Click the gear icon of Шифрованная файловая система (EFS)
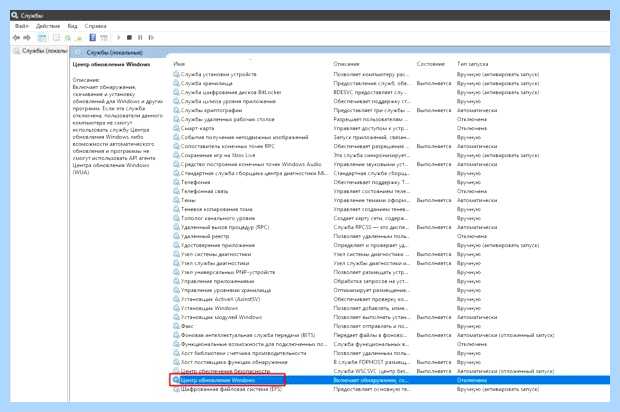 pyautogui.click(x=176, y=389)
